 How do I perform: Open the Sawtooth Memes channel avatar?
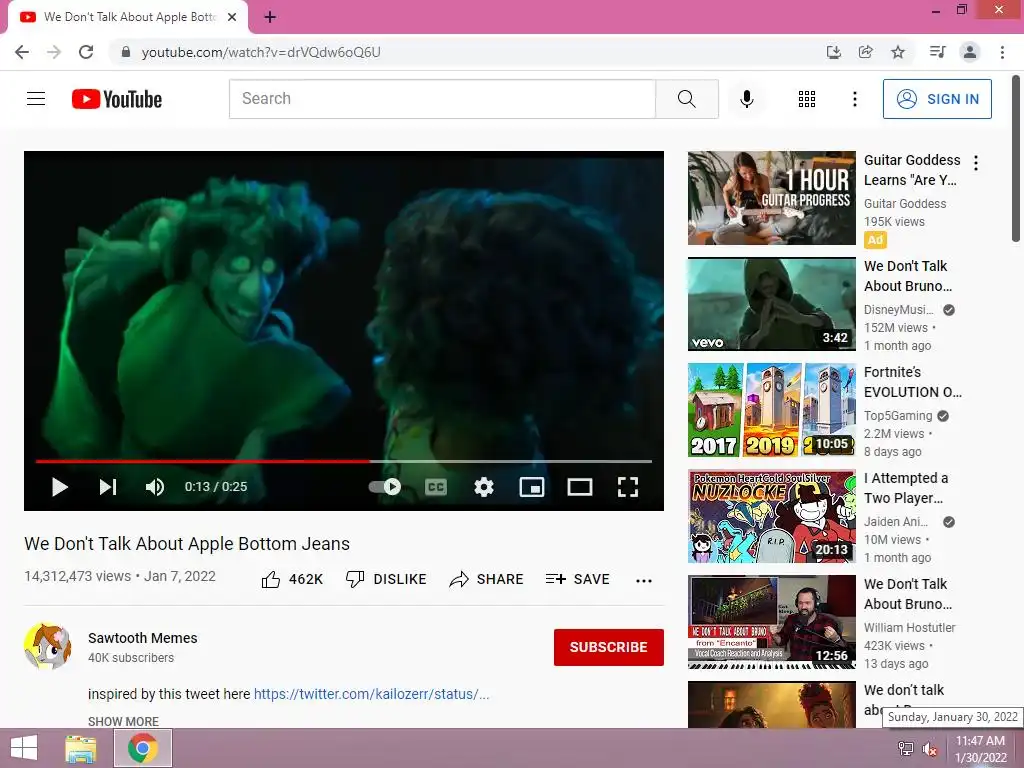[48, 646]
